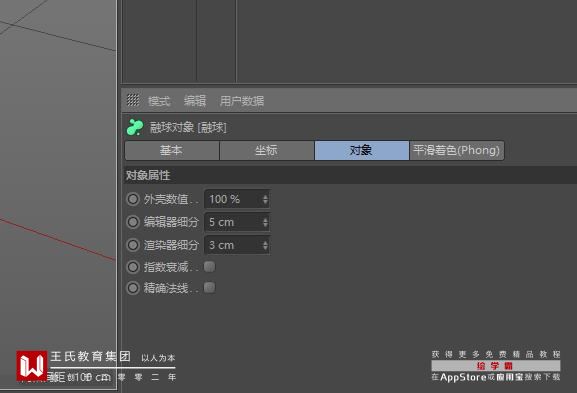Image resolution: width=577 pixels, height=393 pixels.
Task: Switch to the 基本 tab
Action: coord(172,150)
